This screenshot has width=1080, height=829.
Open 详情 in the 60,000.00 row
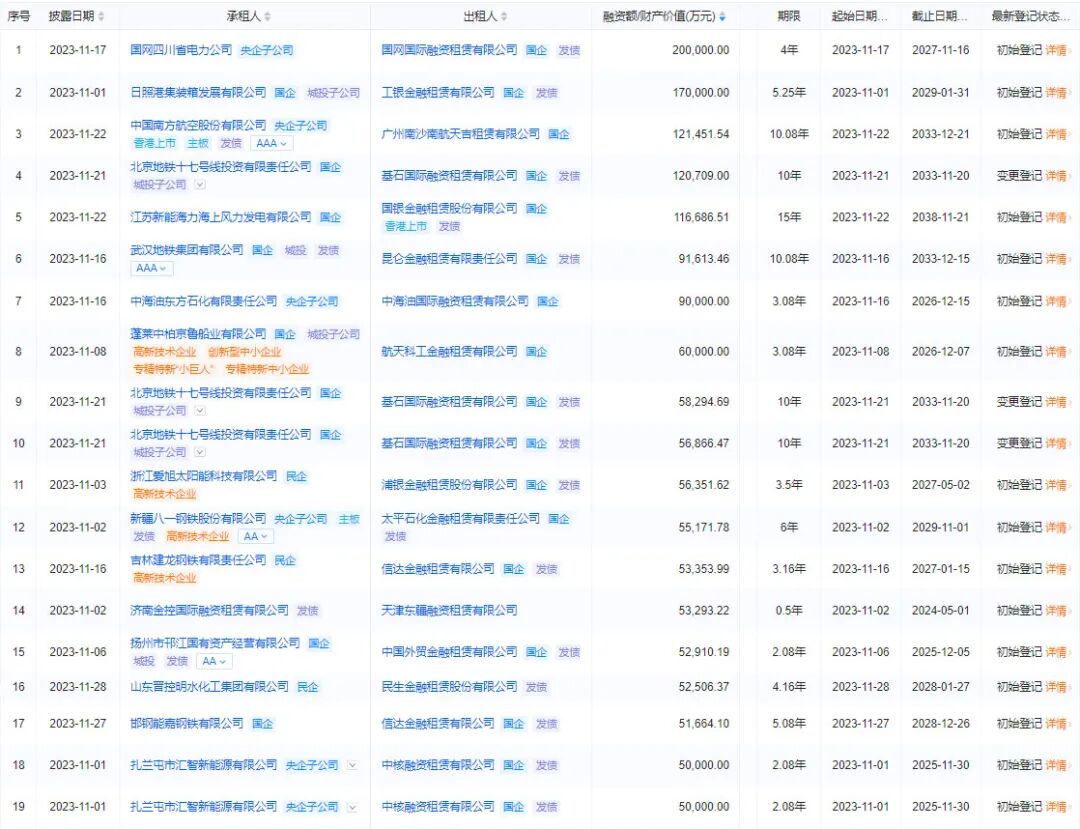[x=1056, y=351]
